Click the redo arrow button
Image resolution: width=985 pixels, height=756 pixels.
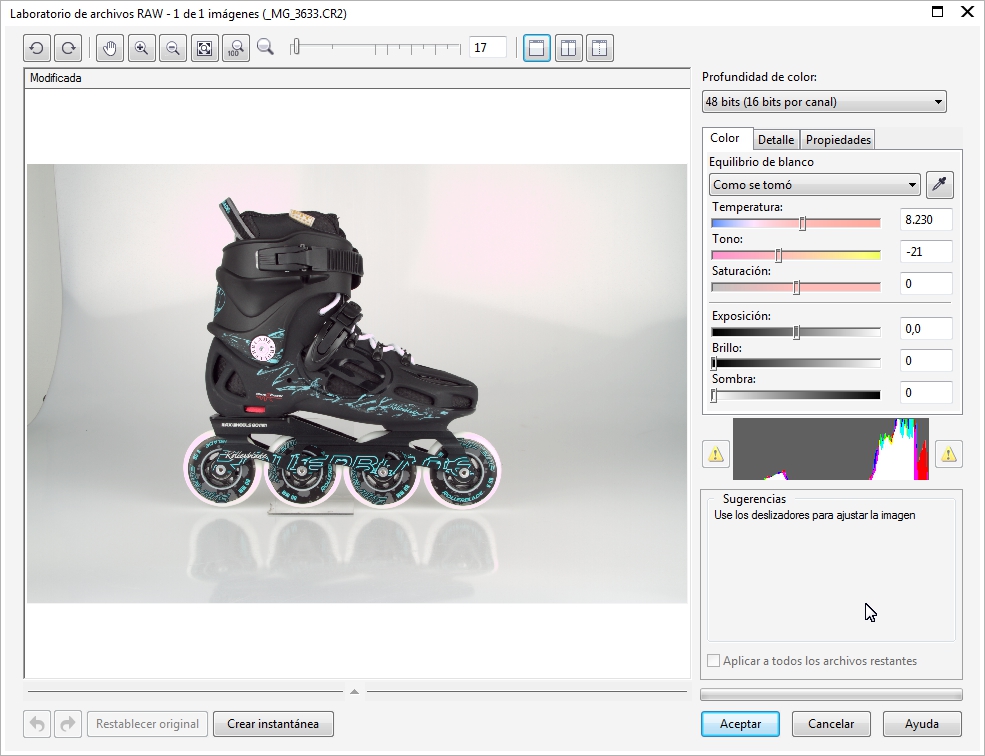pos(68,724)
